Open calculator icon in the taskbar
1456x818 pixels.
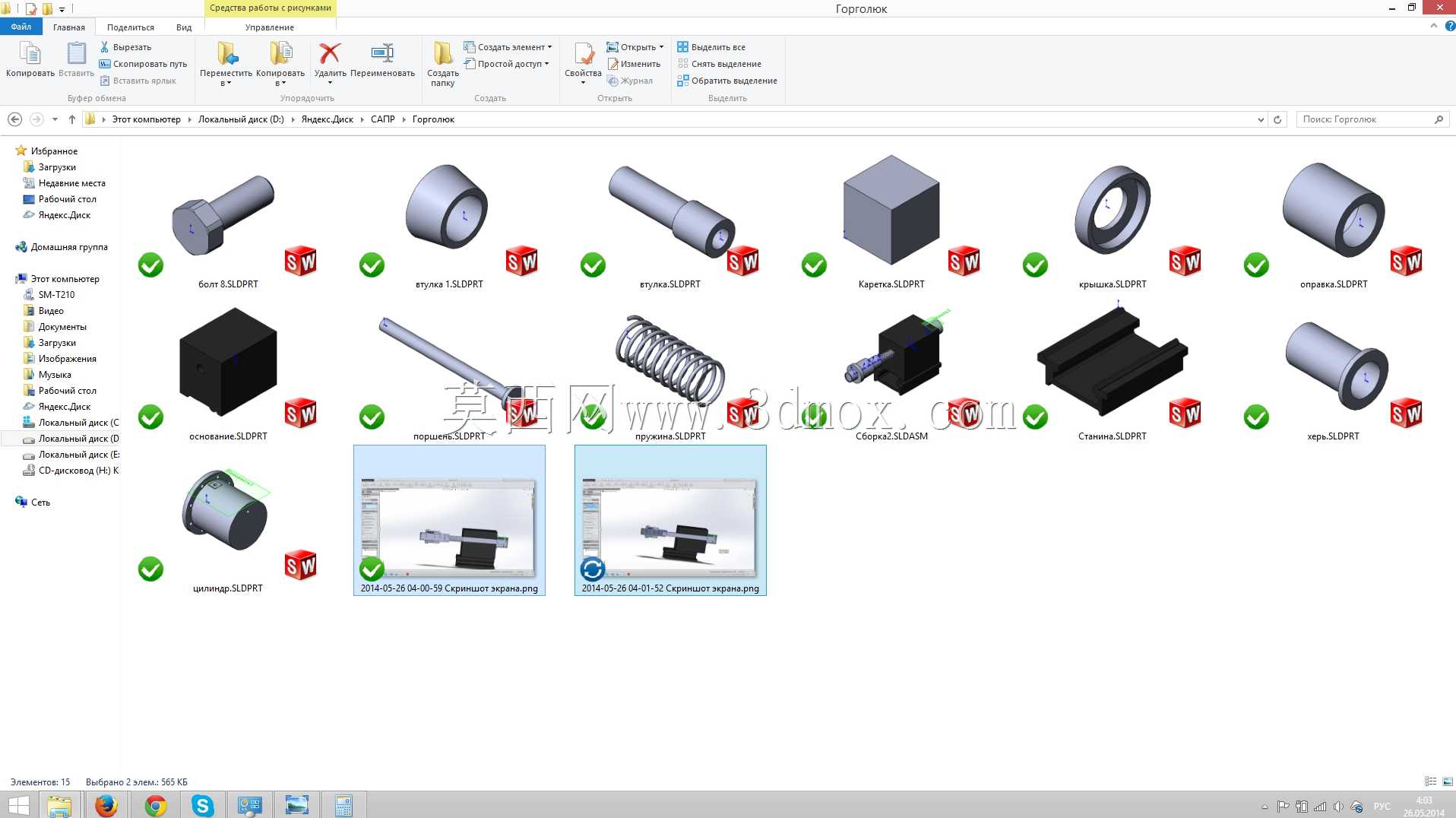tap(343, 805)
